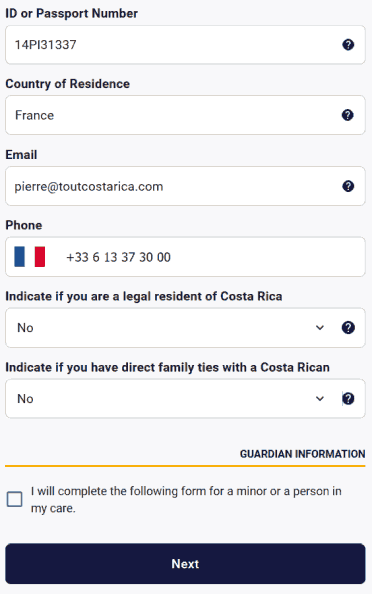Click the Next button

tap(185, 564)
